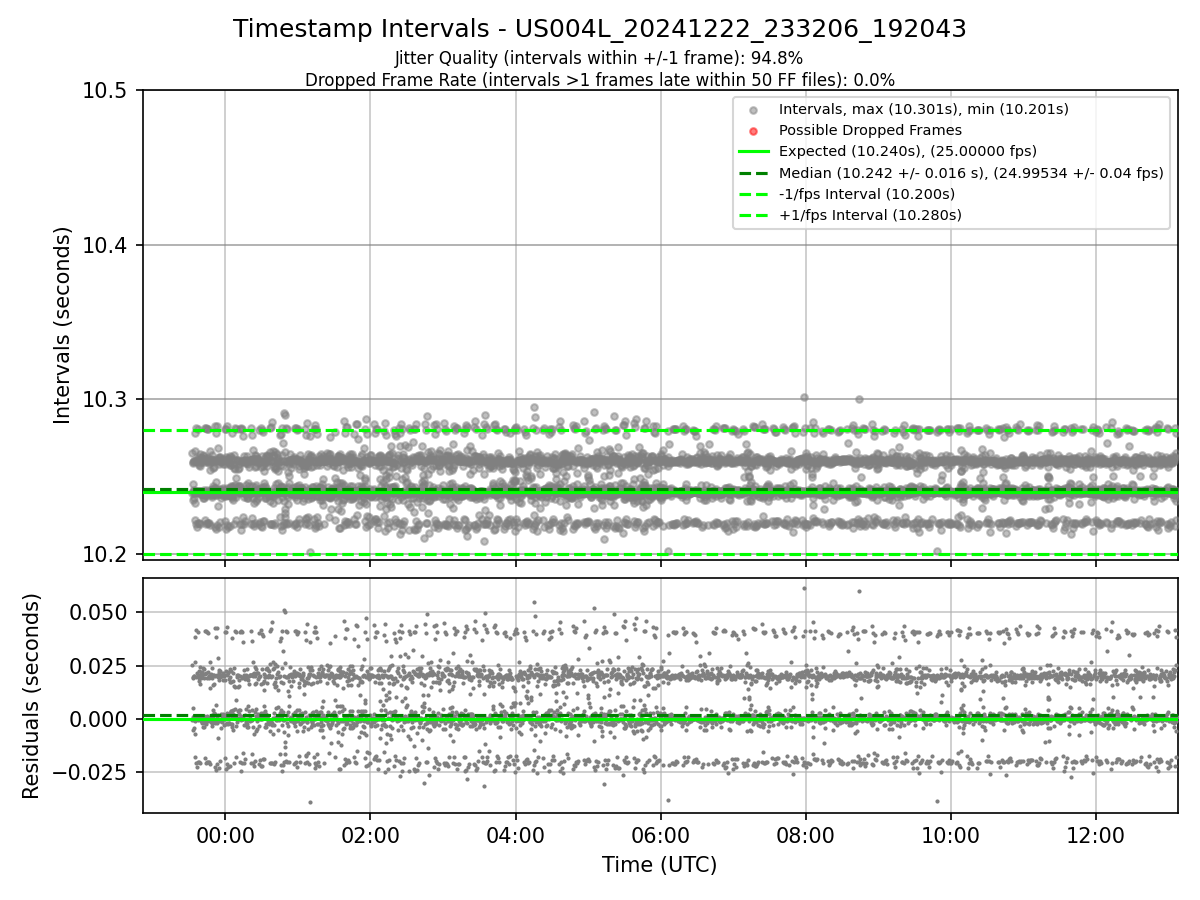Select legend entry 'Possible Dropped Frames'

pos(870,130)
